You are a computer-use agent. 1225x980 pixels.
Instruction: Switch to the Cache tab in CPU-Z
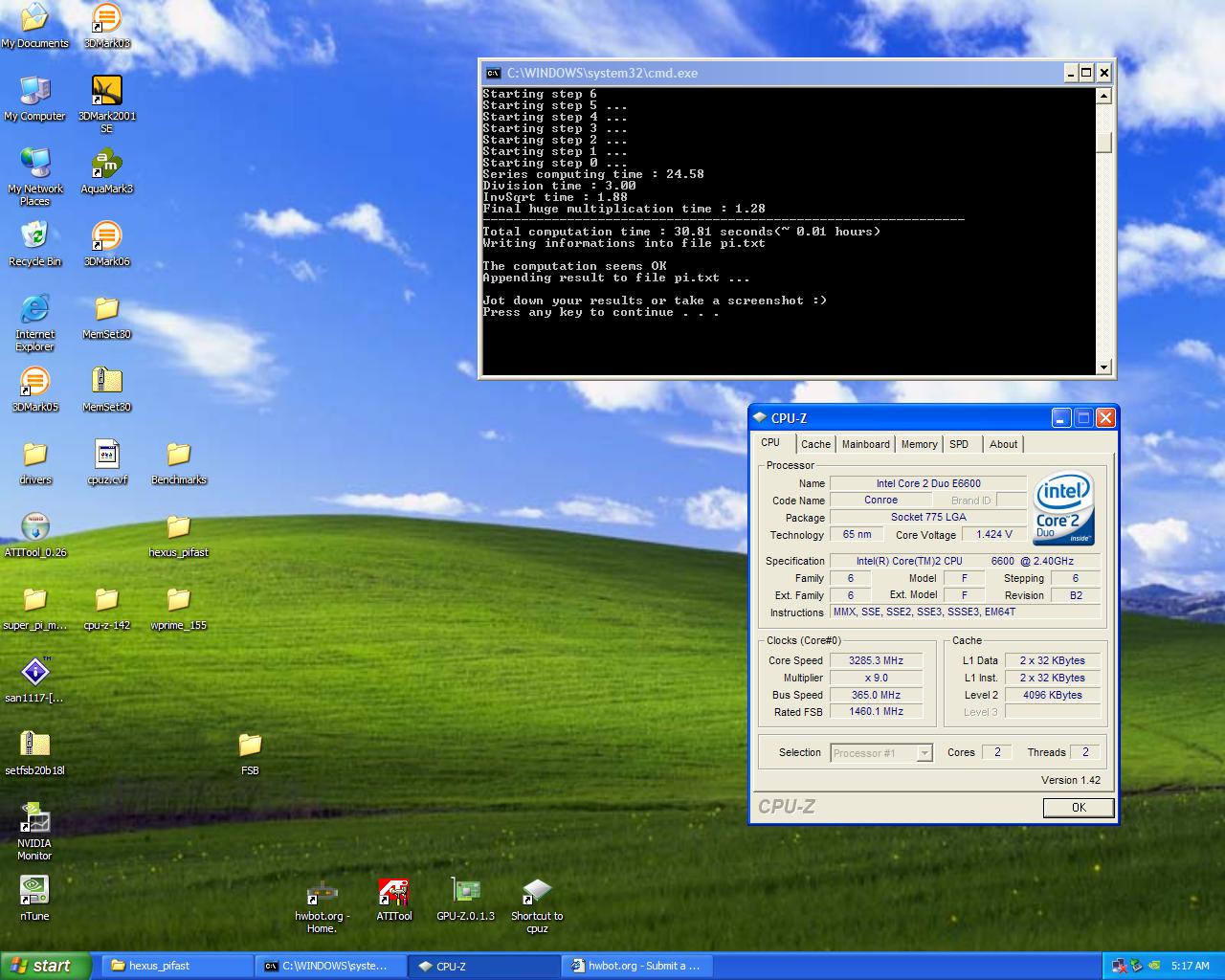coord(815,444)
